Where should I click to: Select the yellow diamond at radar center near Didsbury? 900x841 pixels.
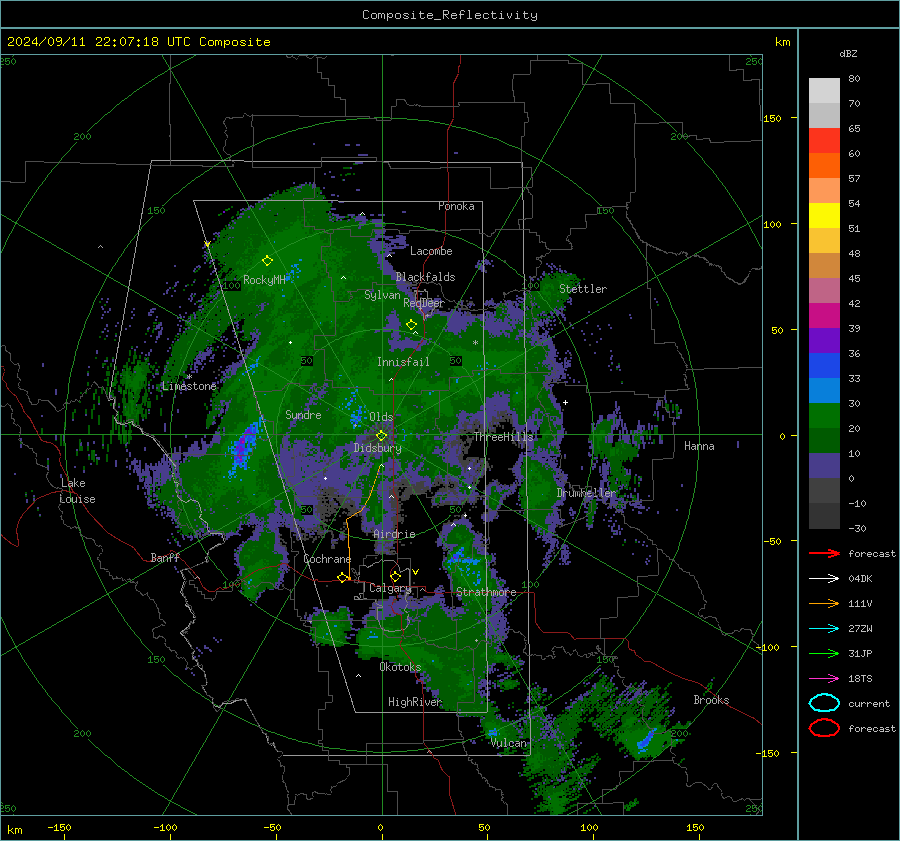tap(381, 436)
